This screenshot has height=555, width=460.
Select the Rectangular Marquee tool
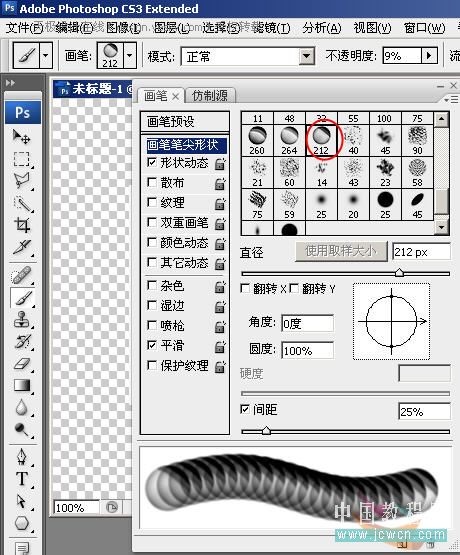[x=22, y=159]
